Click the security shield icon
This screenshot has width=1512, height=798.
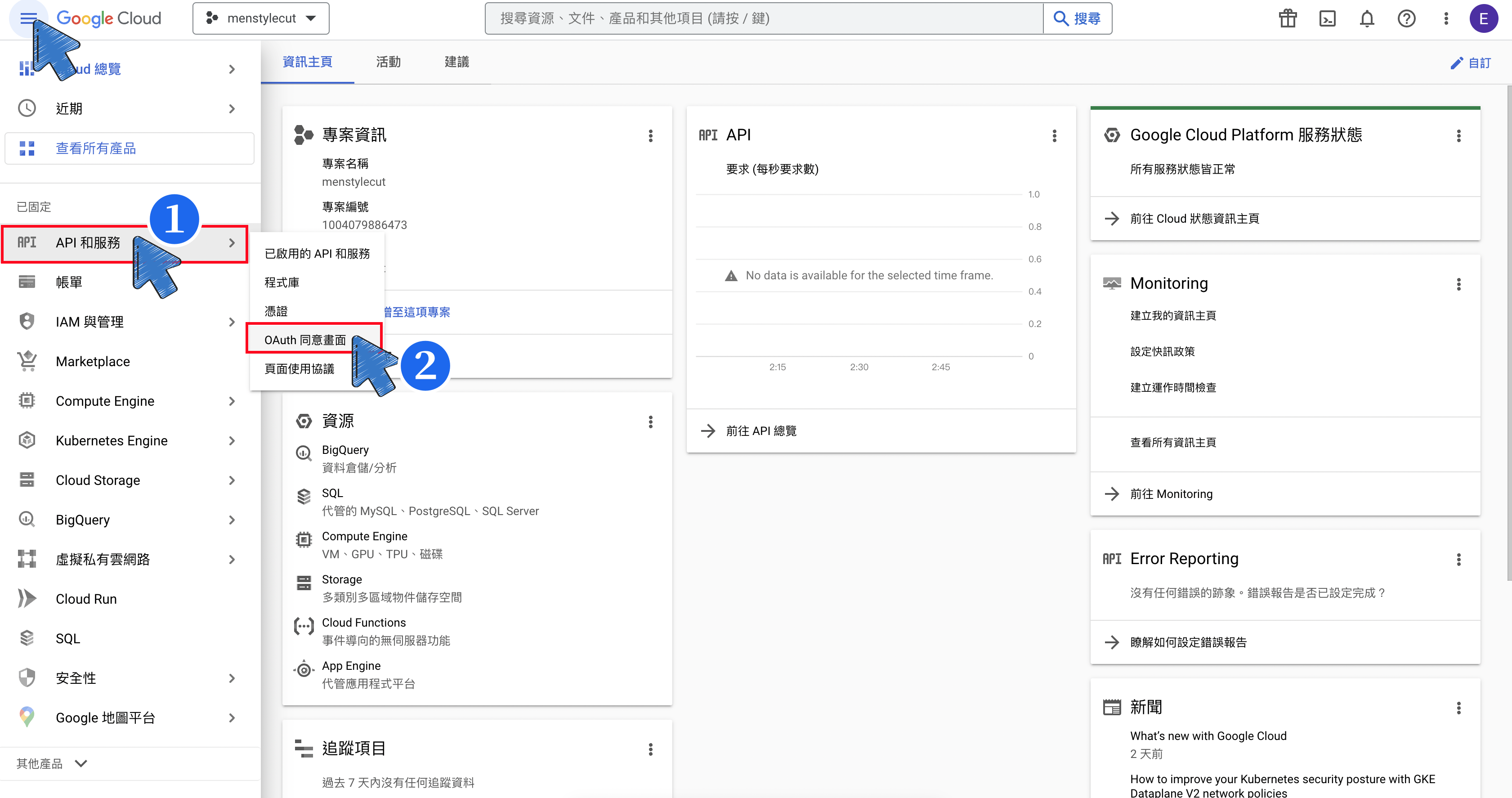point(27,677)
